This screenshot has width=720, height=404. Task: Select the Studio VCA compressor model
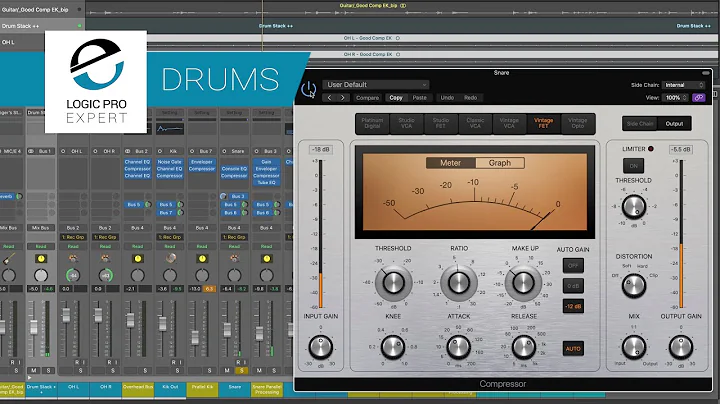406,123
